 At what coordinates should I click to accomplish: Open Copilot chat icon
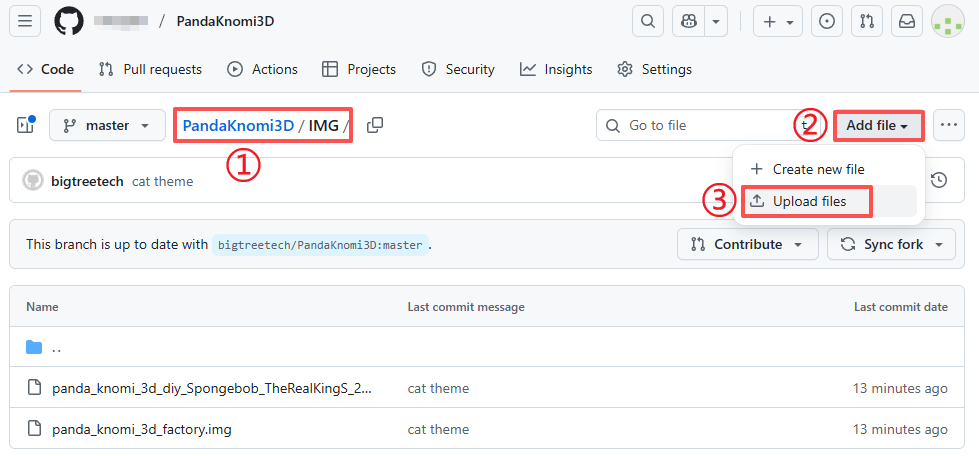click(689, 21)
